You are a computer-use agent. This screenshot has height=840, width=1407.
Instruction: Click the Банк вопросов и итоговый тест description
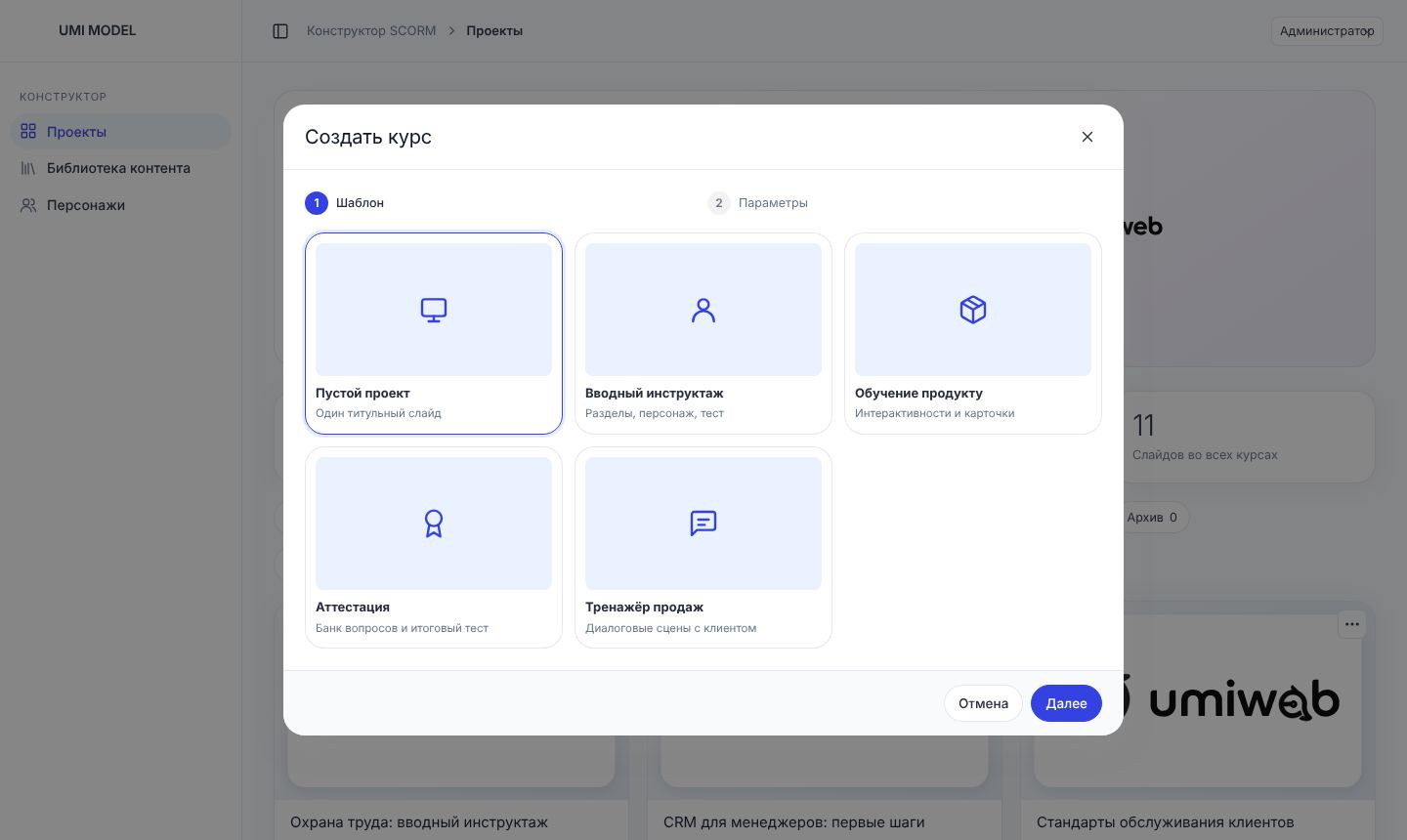pyautogui.click(x=402, y=628)
